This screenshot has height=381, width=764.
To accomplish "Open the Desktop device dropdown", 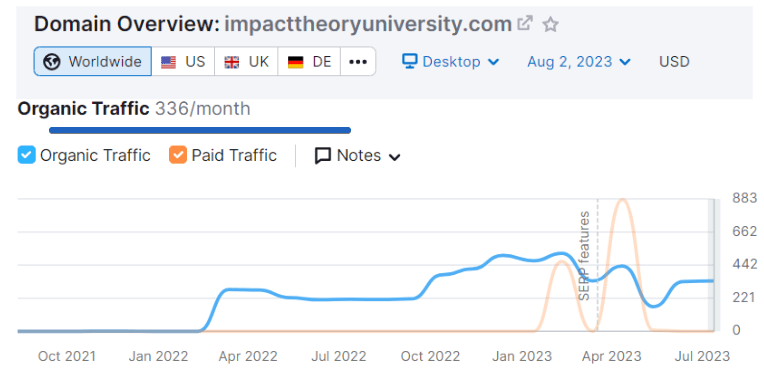I will click(x=451, y=62).
